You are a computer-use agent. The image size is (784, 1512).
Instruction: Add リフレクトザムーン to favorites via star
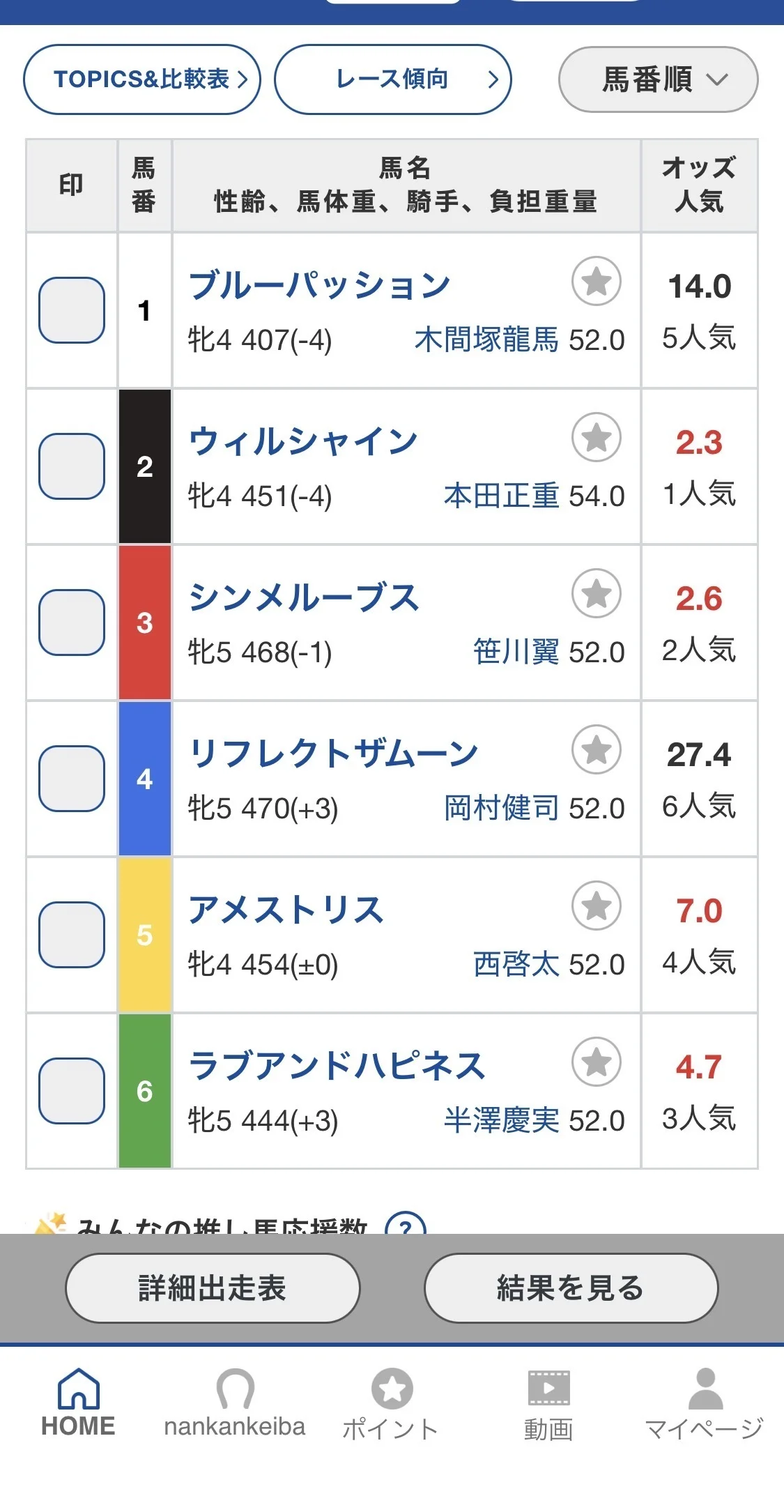pyautogui.click(x=597, y=750)
